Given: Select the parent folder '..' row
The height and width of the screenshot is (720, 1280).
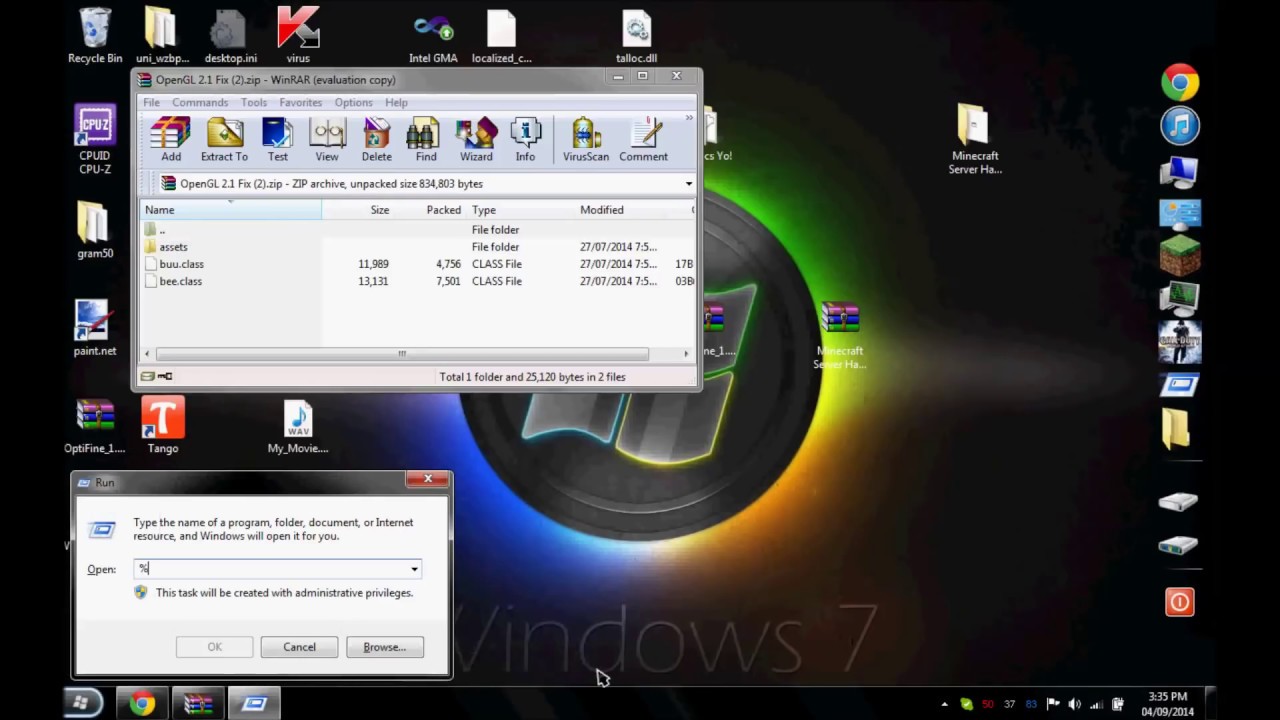Looking at the screenshot, I should pos(418,230).
